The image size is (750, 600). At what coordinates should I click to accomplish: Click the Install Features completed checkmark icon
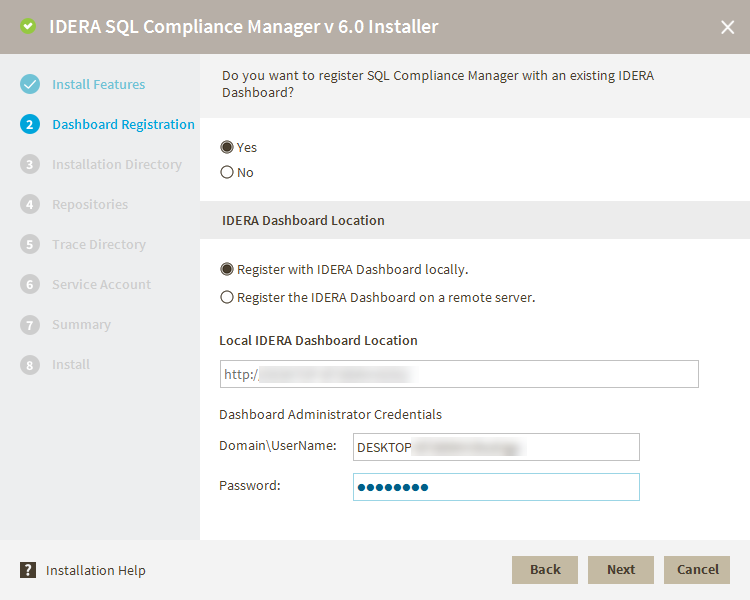30,84
